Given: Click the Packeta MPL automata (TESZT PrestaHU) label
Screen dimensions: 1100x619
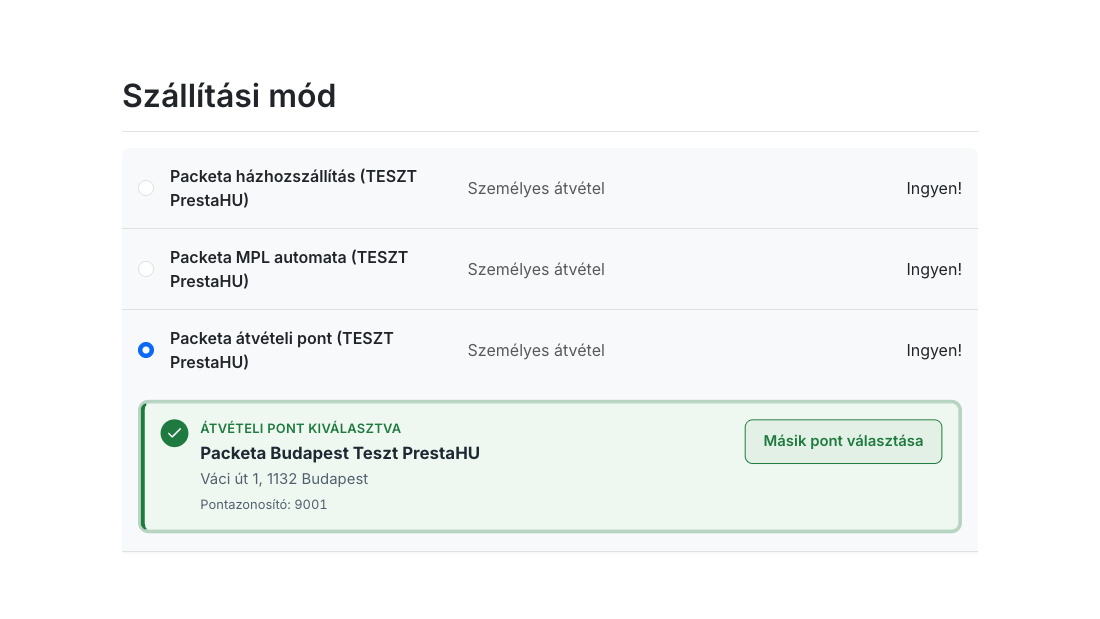Looking at the screenshot, I should tap(289, 269).
